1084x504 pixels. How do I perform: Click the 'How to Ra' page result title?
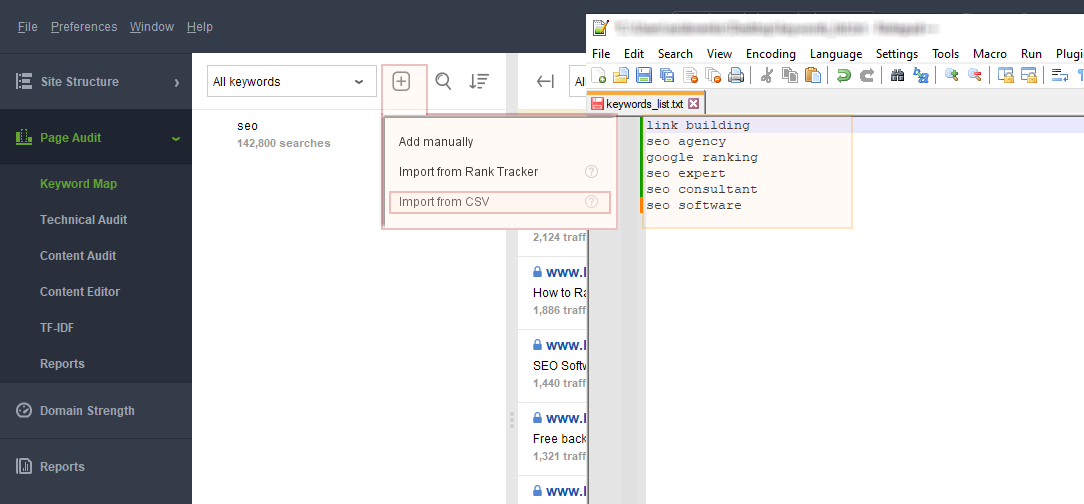tap(560, 292)
